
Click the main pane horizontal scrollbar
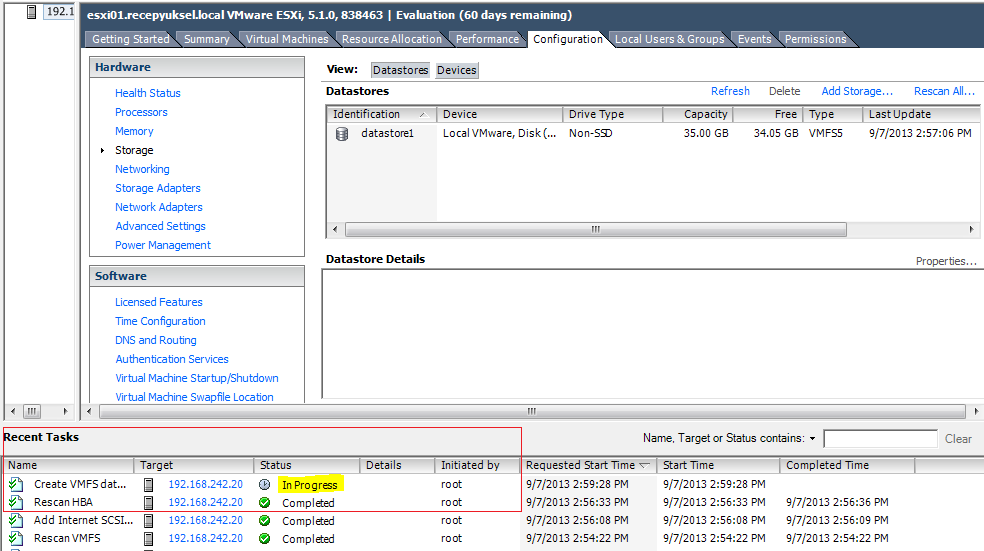pyautogui.click(x=532, y=412)
